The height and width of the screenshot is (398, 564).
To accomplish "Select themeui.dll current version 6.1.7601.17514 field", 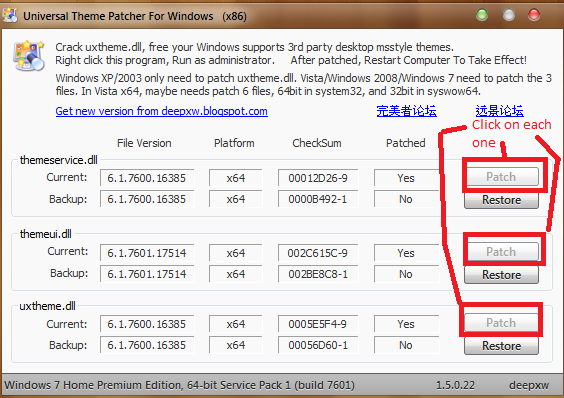I will click(147, 253).
